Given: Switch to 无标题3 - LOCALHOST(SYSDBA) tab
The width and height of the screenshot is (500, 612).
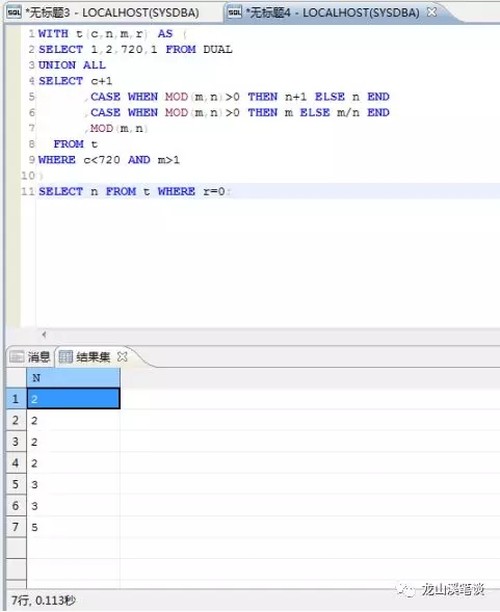Looking at the screenshot, I should click(112, 12).
